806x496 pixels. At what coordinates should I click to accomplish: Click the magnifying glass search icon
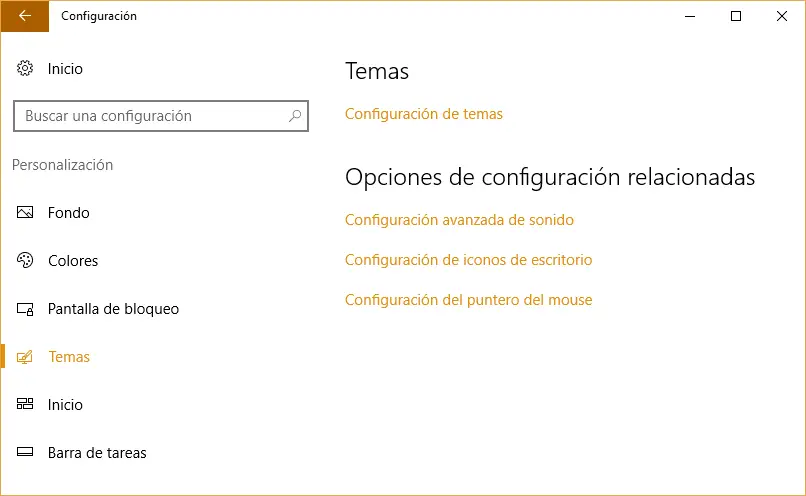coord(295,116)
